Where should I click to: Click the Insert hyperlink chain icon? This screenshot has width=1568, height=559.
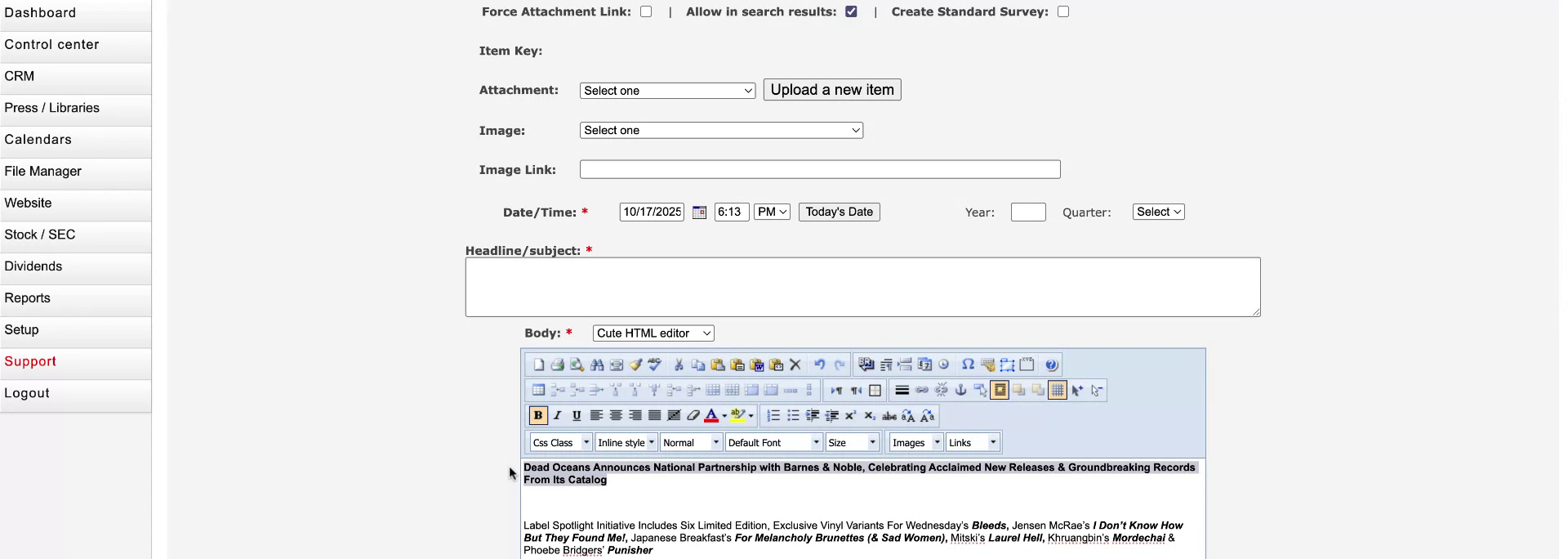[x=922, y=391]
